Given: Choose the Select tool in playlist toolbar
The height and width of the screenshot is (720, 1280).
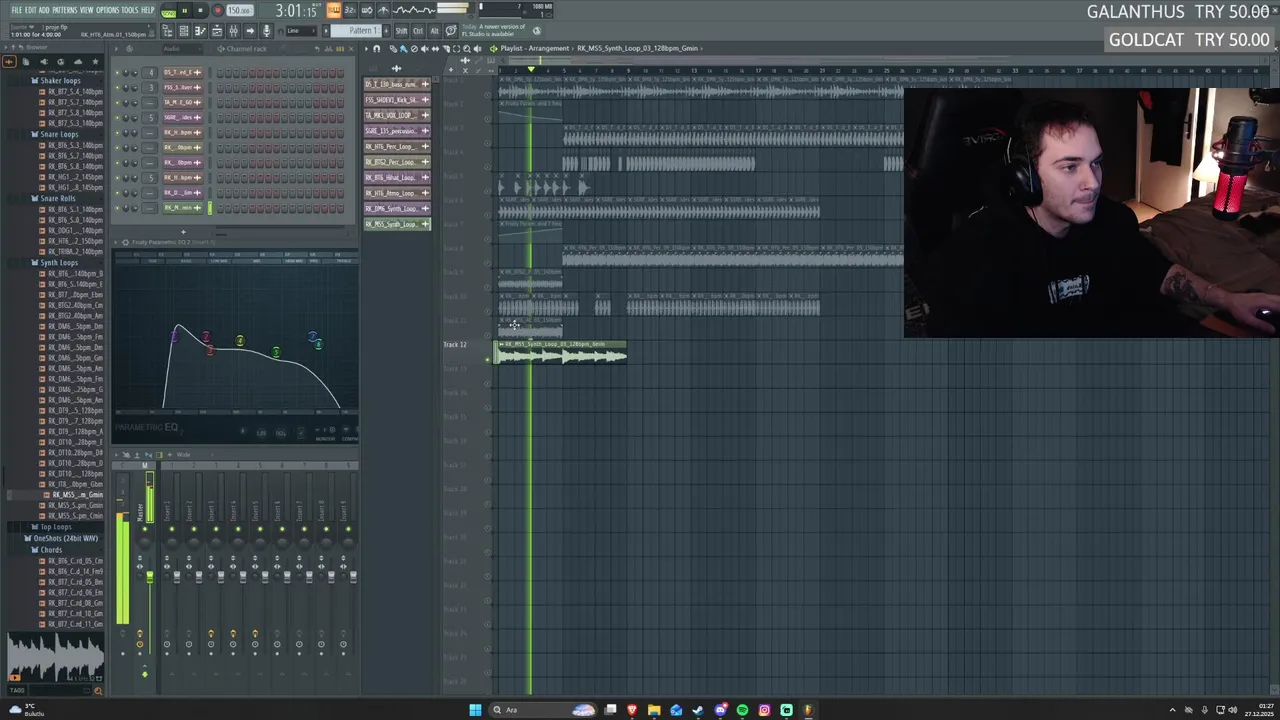Looking at the screenshot, I should pos(456,48).
